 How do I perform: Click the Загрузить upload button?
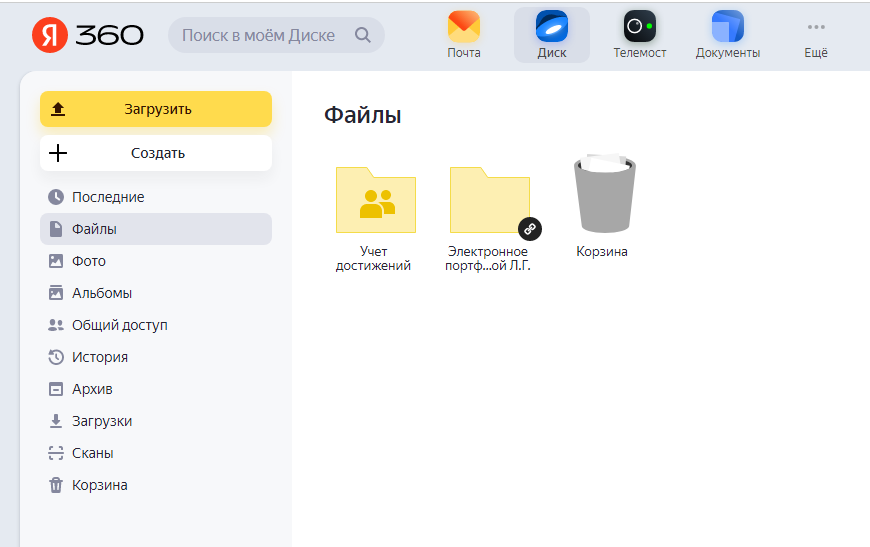(156, 109)
